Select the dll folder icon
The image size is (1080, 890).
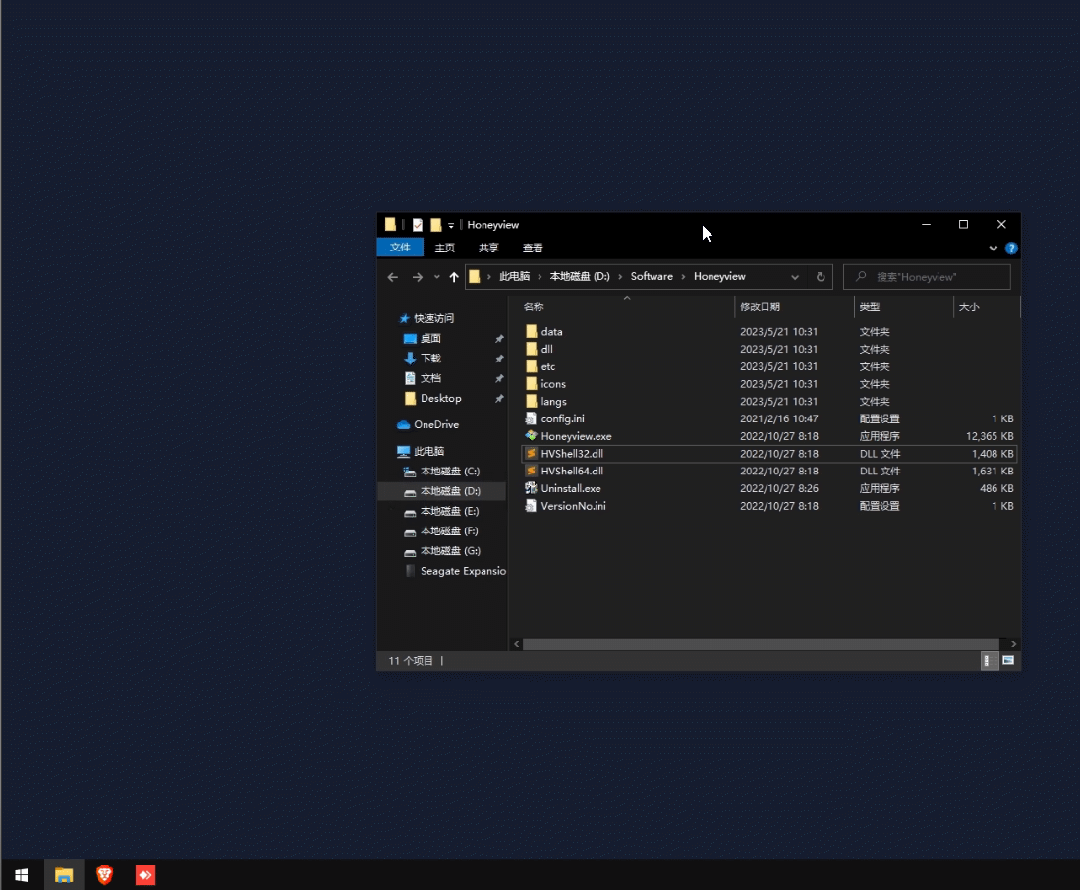pos(531,349)
